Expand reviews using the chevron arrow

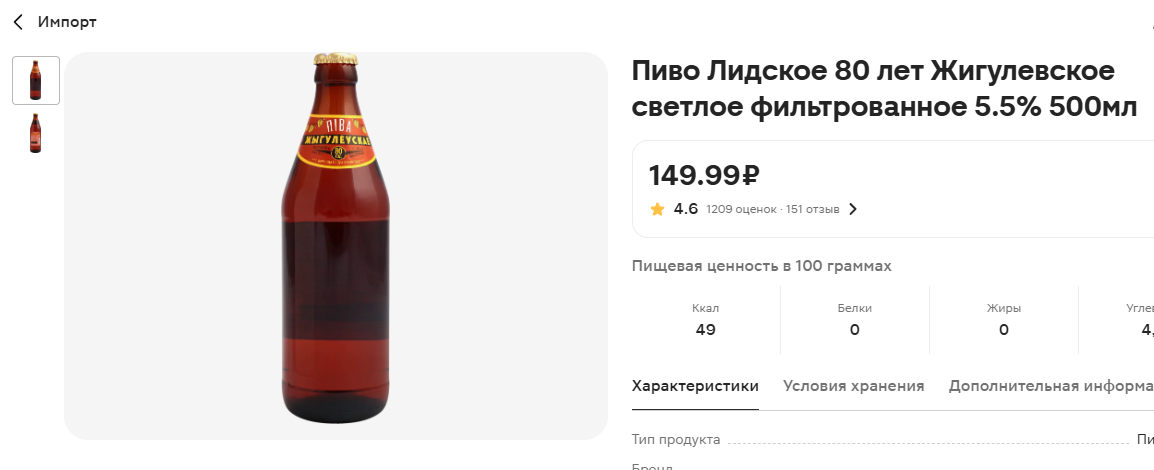[853, 210]
